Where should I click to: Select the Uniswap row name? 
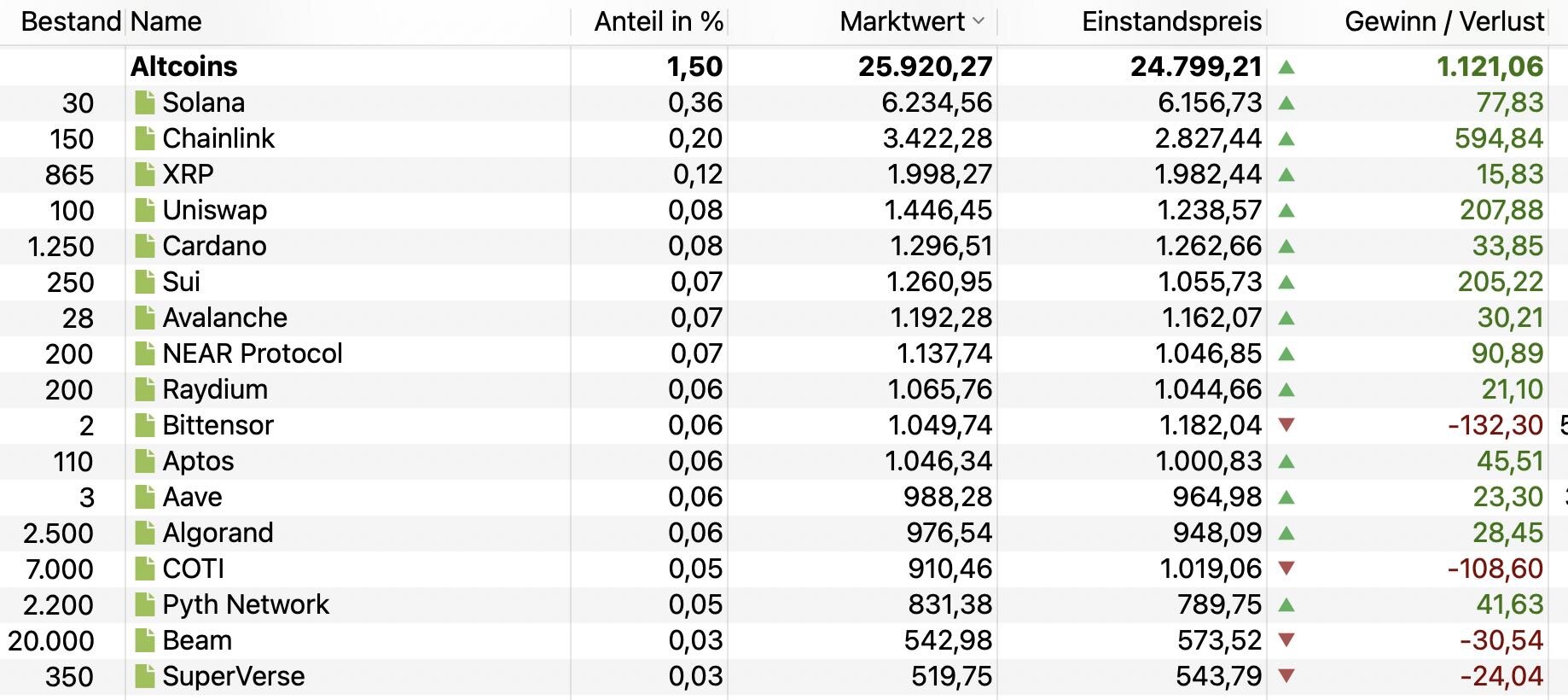(x=214, y=210)
